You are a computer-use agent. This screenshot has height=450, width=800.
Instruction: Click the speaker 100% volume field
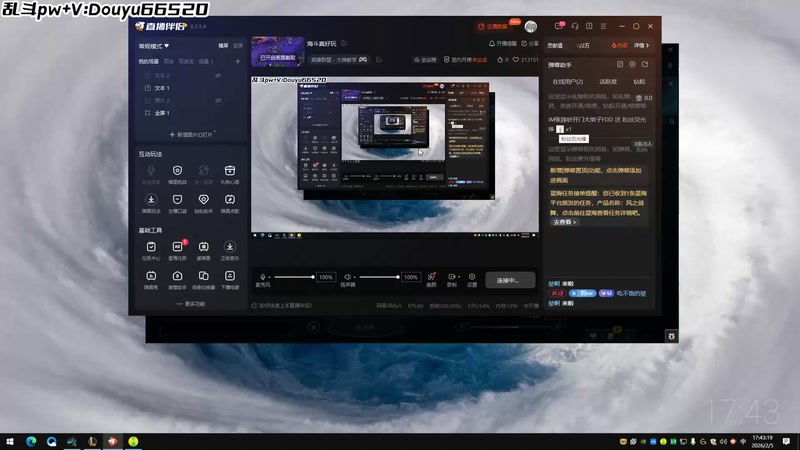(411, 277)
